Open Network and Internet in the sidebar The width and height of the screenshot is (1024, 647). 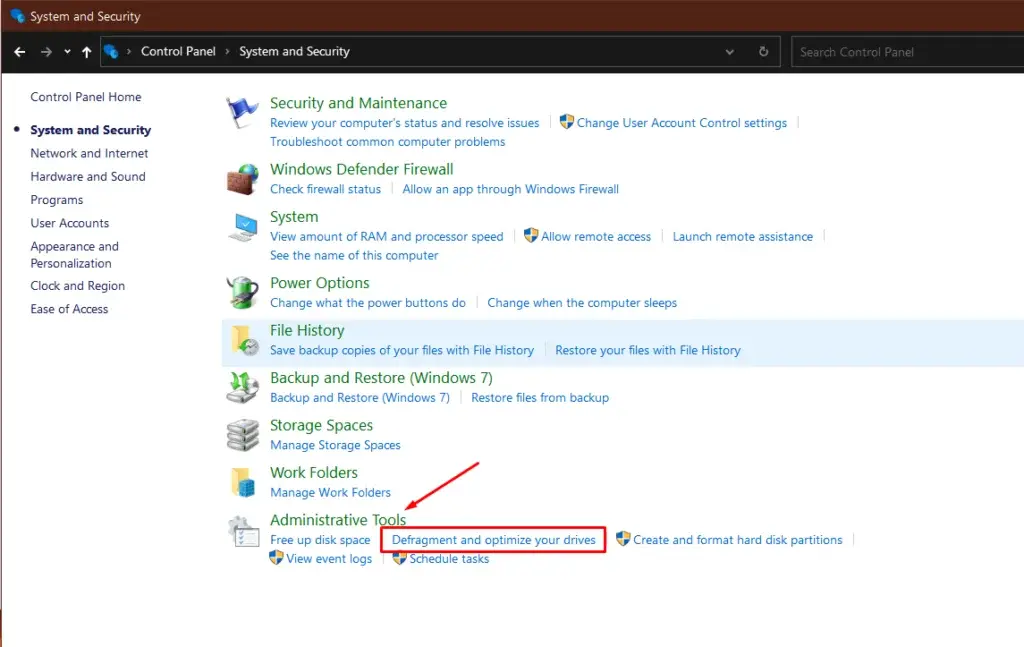[x=89, y=153]
